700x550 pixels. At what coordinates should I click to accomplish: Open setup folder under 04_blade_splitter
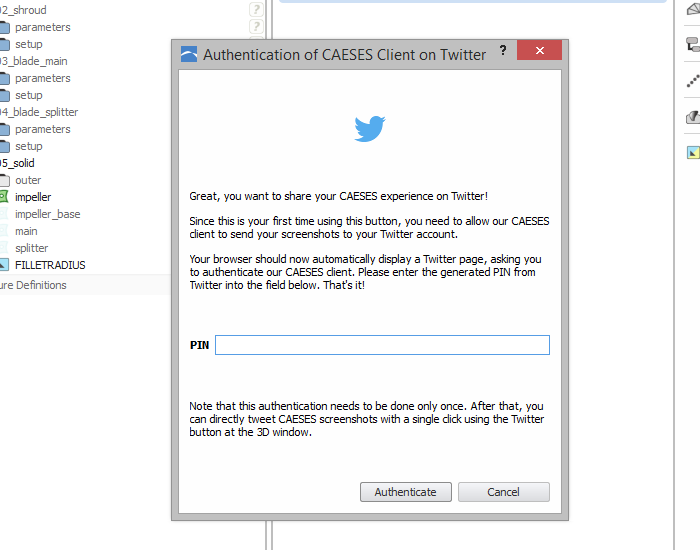pyautogui.click(x=29, y=146)
